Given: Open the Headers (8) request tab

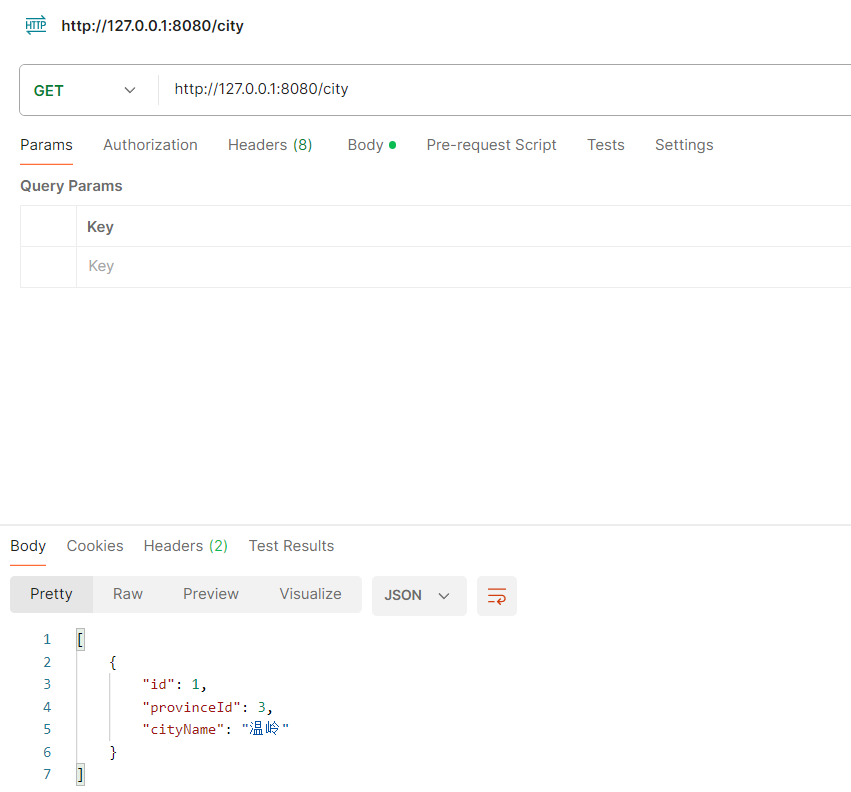Looking at the screenshot, I should pyautogui.click(x=270, y=145).
